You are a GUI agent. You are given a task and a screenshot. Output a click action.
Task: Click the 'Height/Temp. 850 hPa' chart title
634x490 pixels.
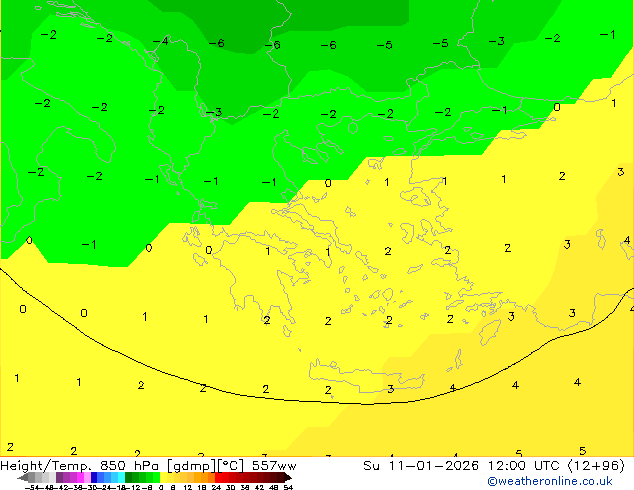[80, 466]
